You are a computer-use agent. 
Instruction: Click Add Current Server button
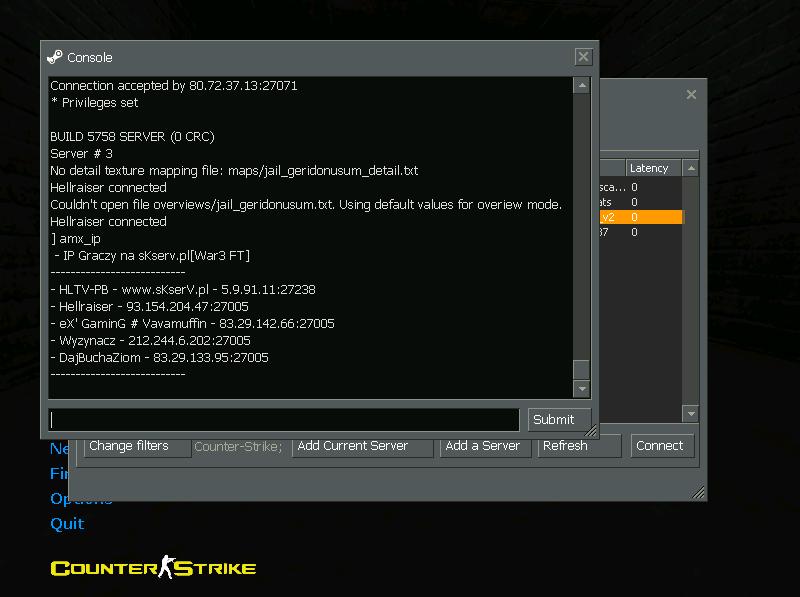[x=362, y=446]
